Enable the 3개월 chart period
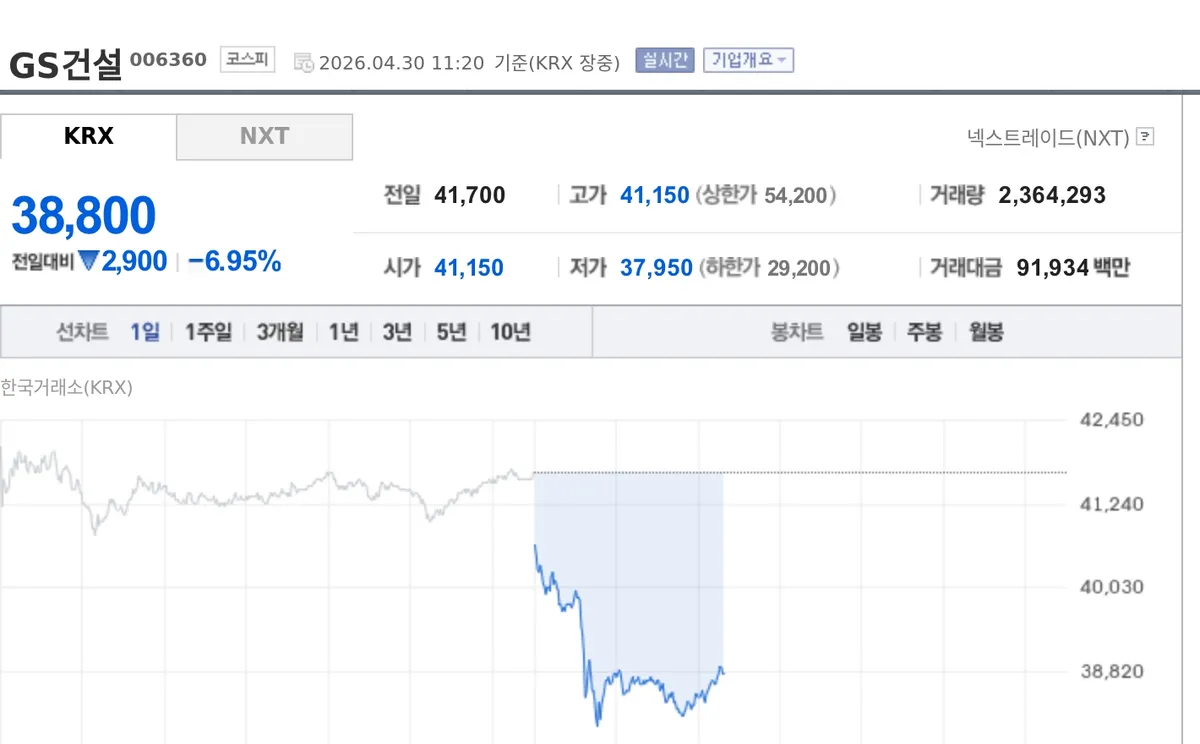Image resolution: width=1200 pixels, height=744 pixels. 277,331
